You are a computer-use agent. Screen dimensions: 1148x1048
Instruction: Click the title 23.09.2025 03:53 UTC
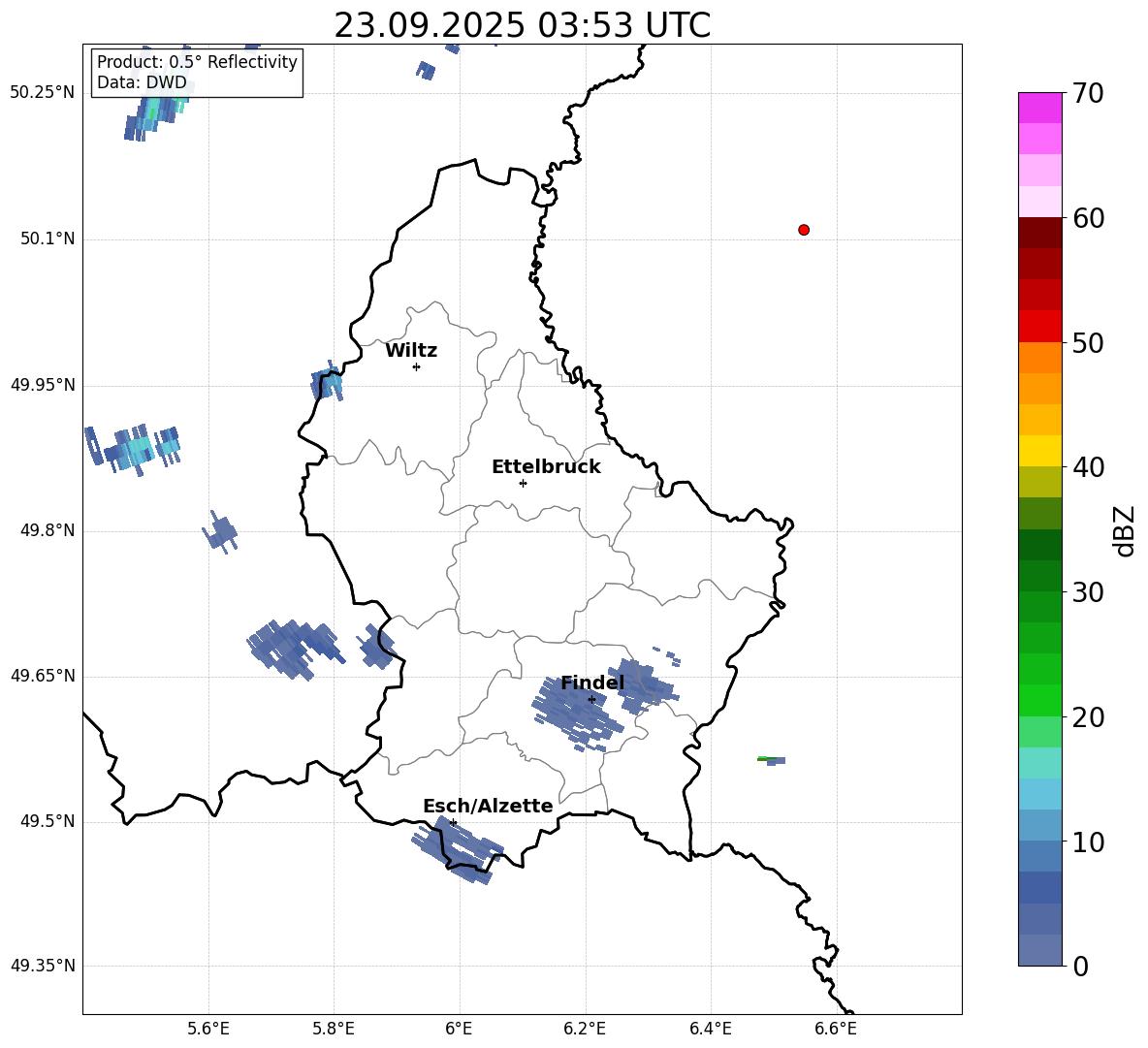click(x=522, y=25)
